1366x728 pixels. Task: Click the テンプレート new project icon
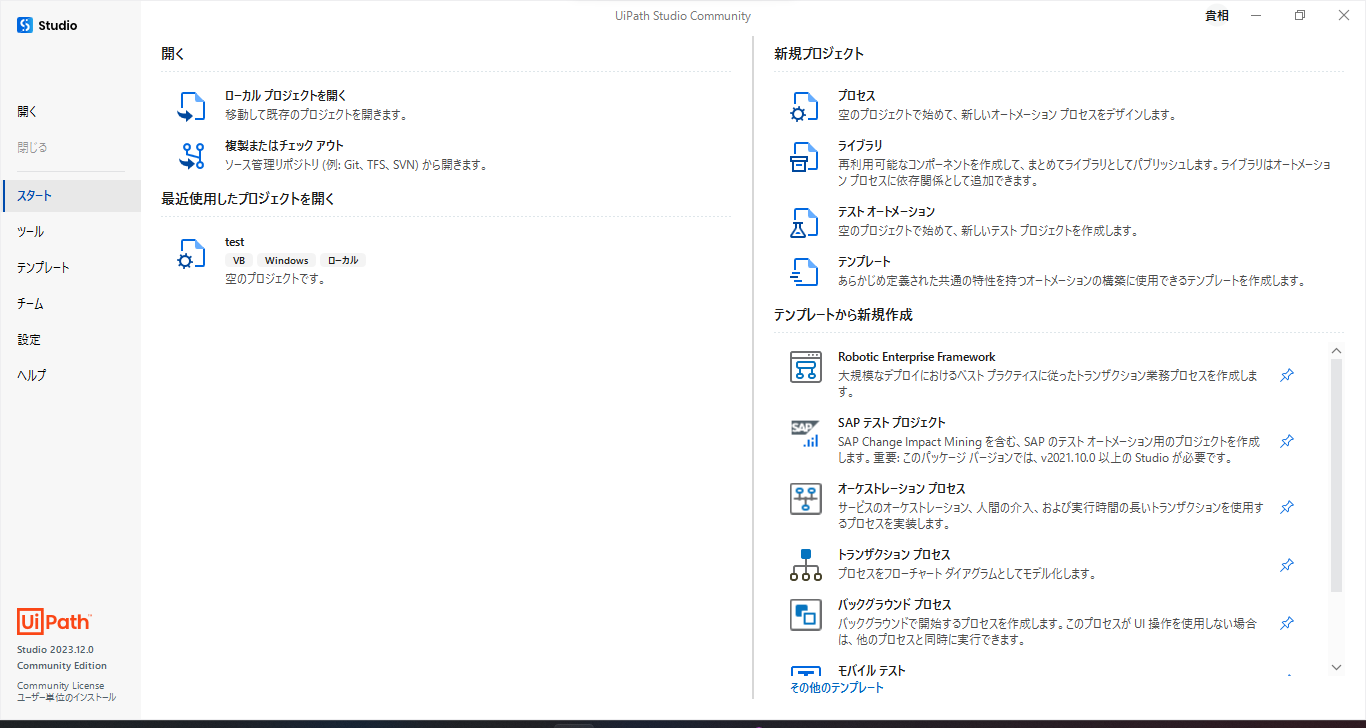point(805,272)
